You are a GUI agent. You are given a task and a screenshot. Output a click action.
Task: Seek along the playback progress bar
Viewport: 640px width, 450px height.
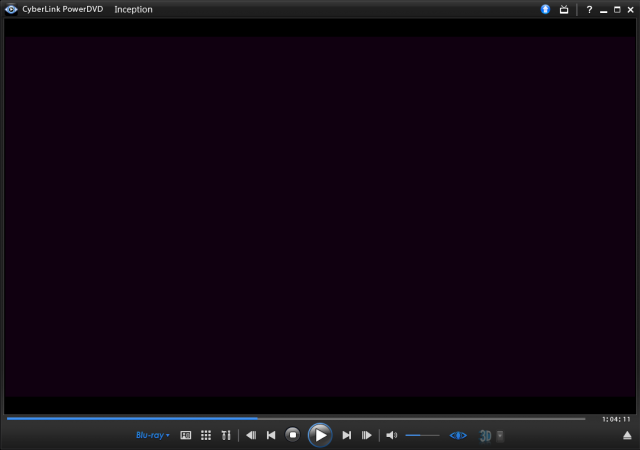pos(296,418)
